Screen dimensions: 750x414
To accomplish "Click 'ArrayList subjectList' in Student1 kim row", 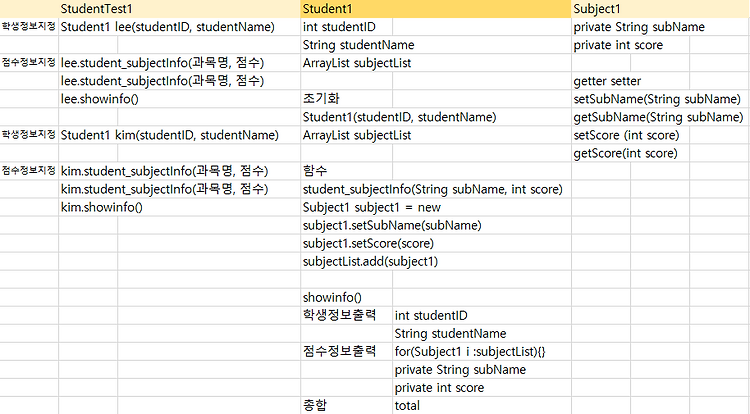I will tap(357, 135).
